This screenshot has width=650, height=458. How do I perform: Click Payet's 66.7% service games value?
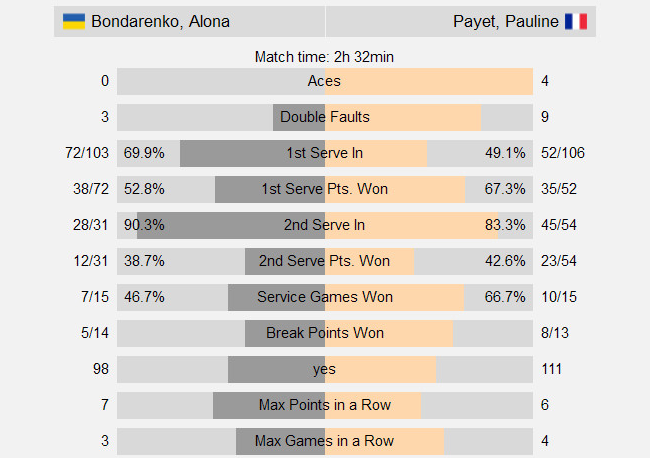pyautogui.click(x=505, y=297)
